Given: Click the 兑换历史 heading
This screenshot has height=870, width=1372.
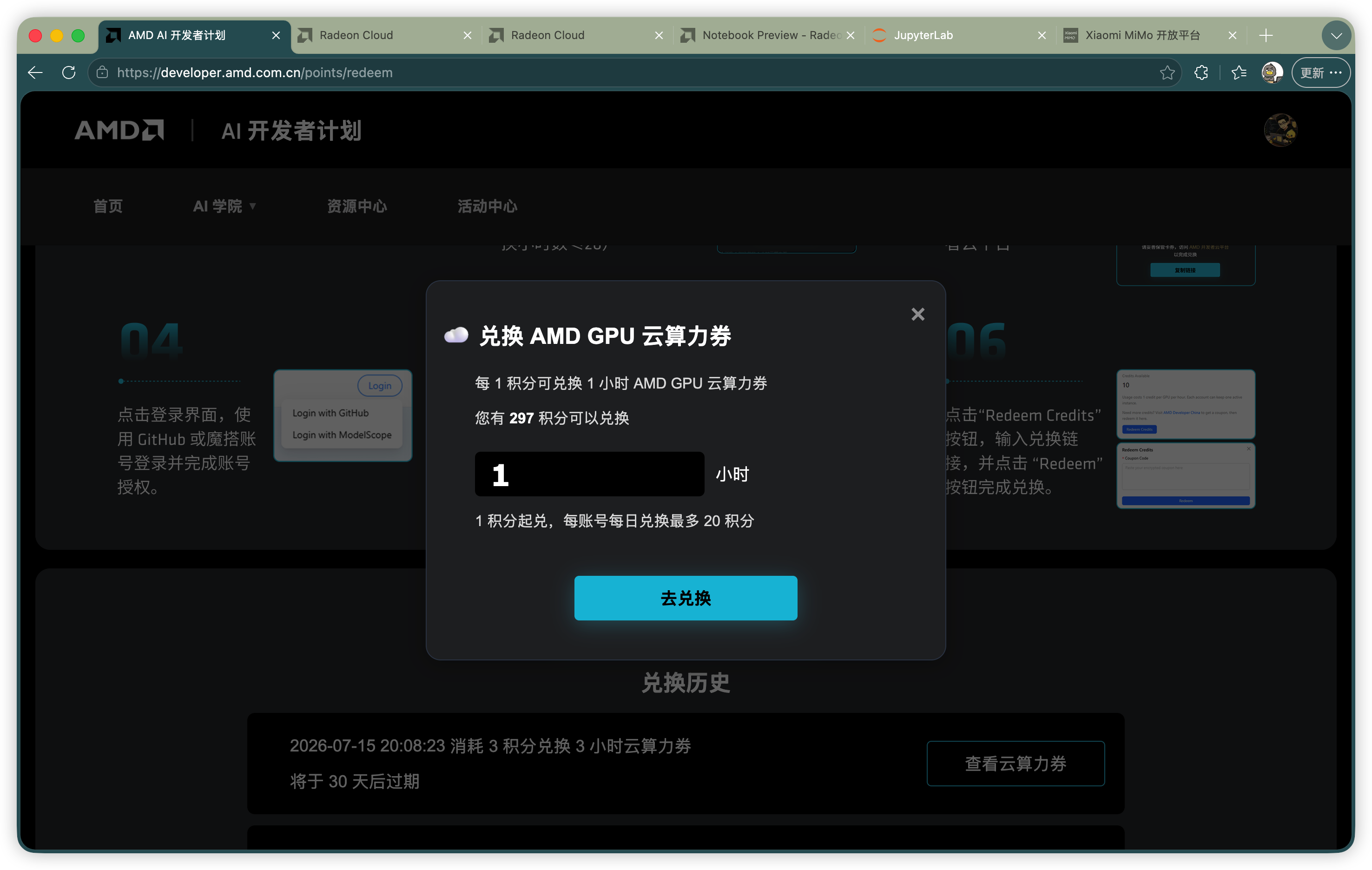Looking at the screenshot, I should coord(686,683).
